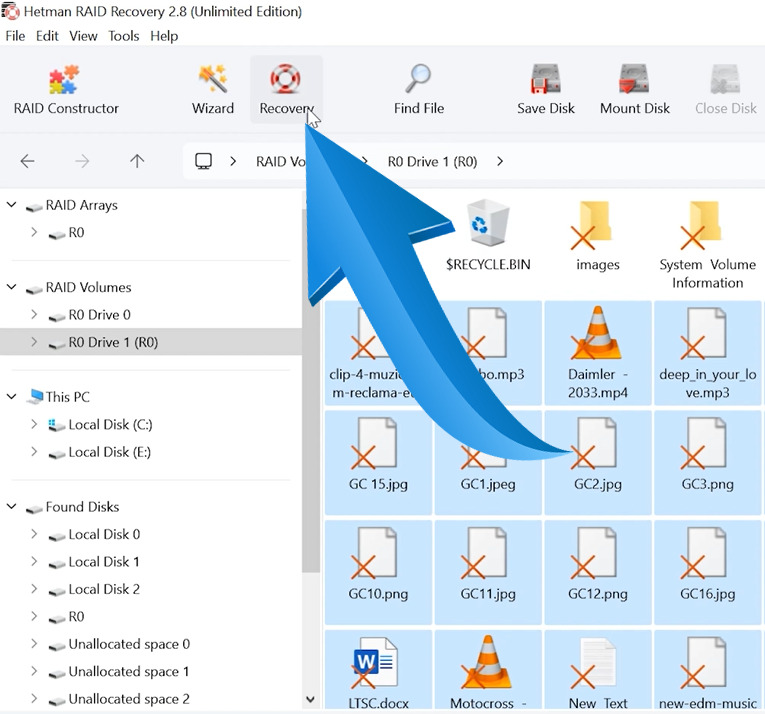Select Local Disk 1 in Found Disks
This screenshot has width=765, height=714.
pos(104,562)
